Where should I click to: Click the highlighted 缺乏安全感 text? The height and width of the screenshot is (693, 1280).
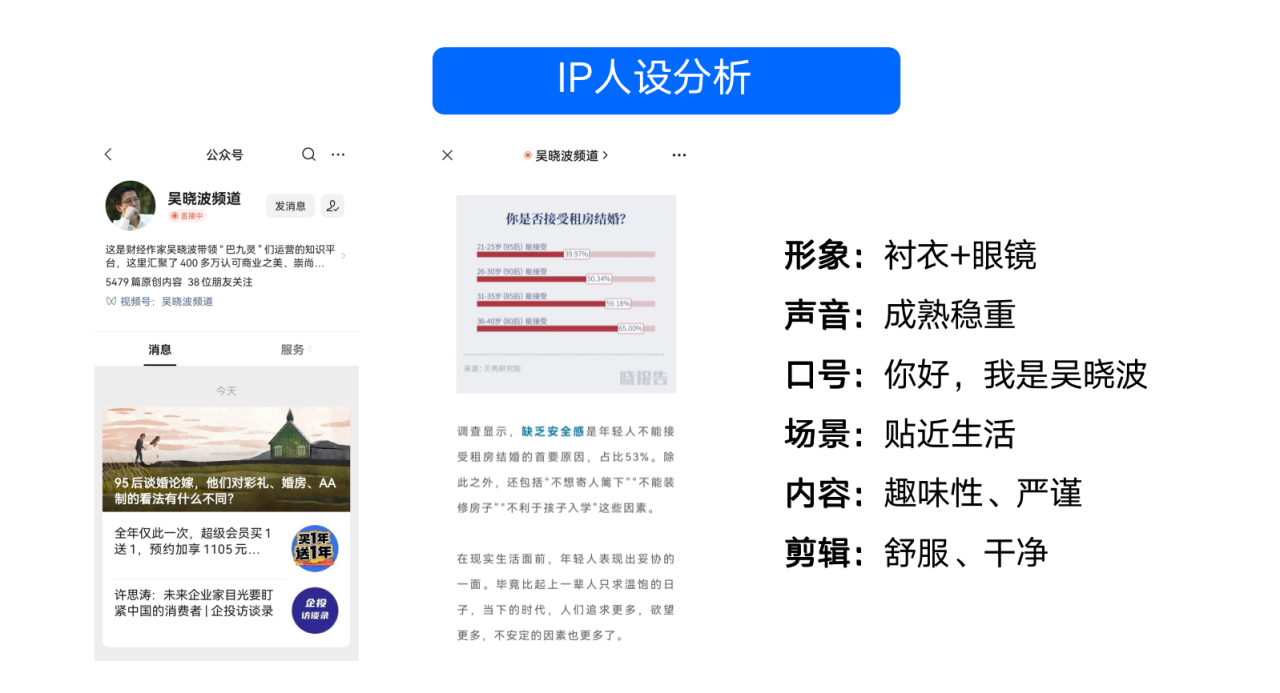pyautogui.click(x=553, y=431)
